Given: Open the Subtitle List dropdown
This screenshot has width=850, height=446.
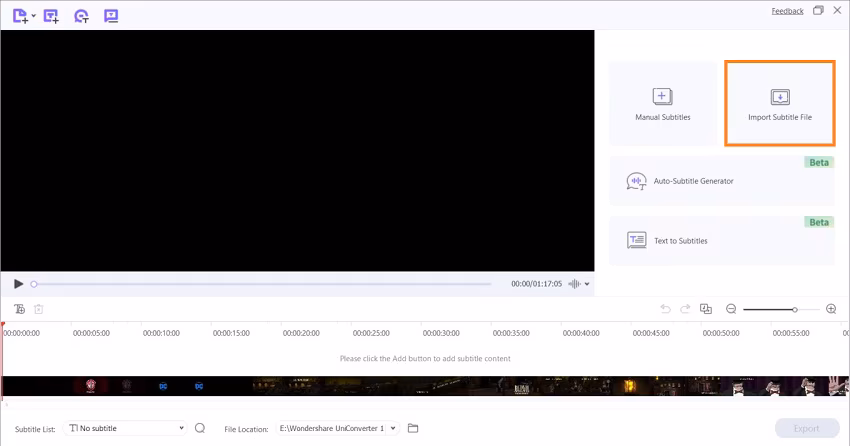Looking at the screenshot, I should (125, 428).
